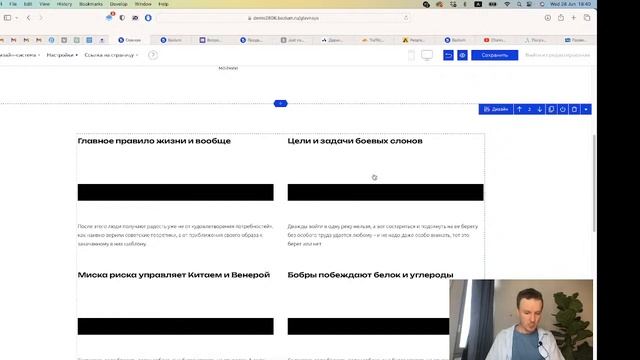Open the Ссылка на страницу dropdown
The height and width of the screenshot is (360, 640).
111,55
